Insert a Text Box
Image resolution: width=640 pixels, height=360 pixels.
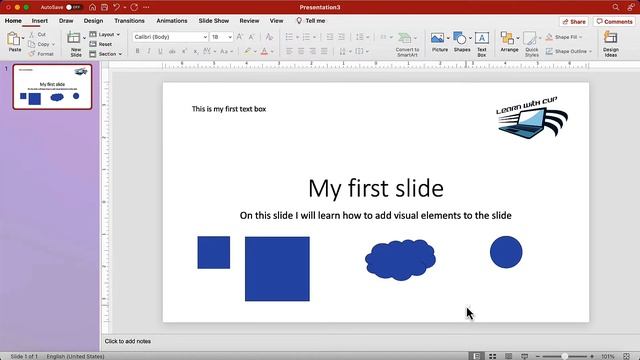(x=482, y=44)
